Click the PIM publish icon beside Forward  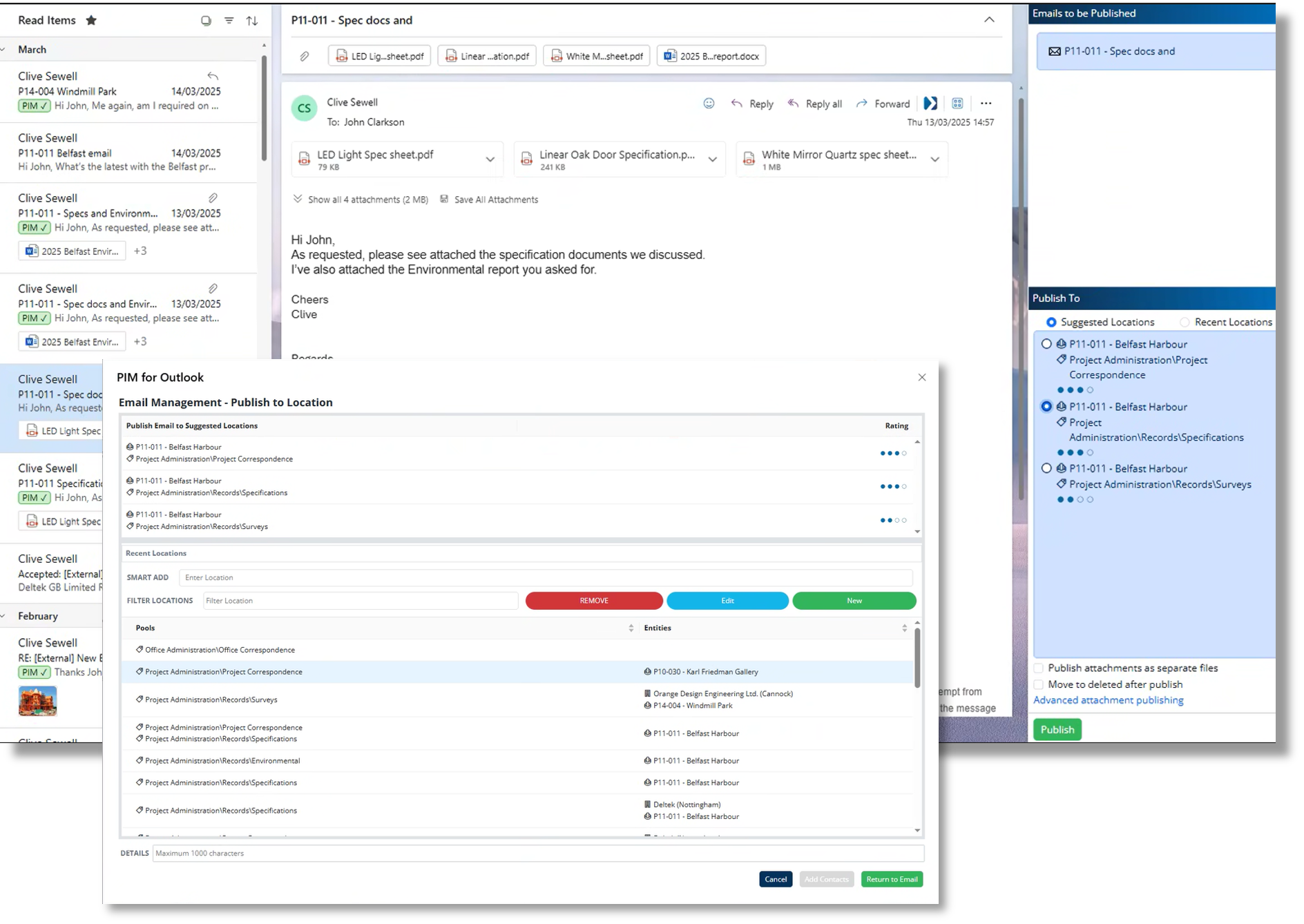point(930,104)
